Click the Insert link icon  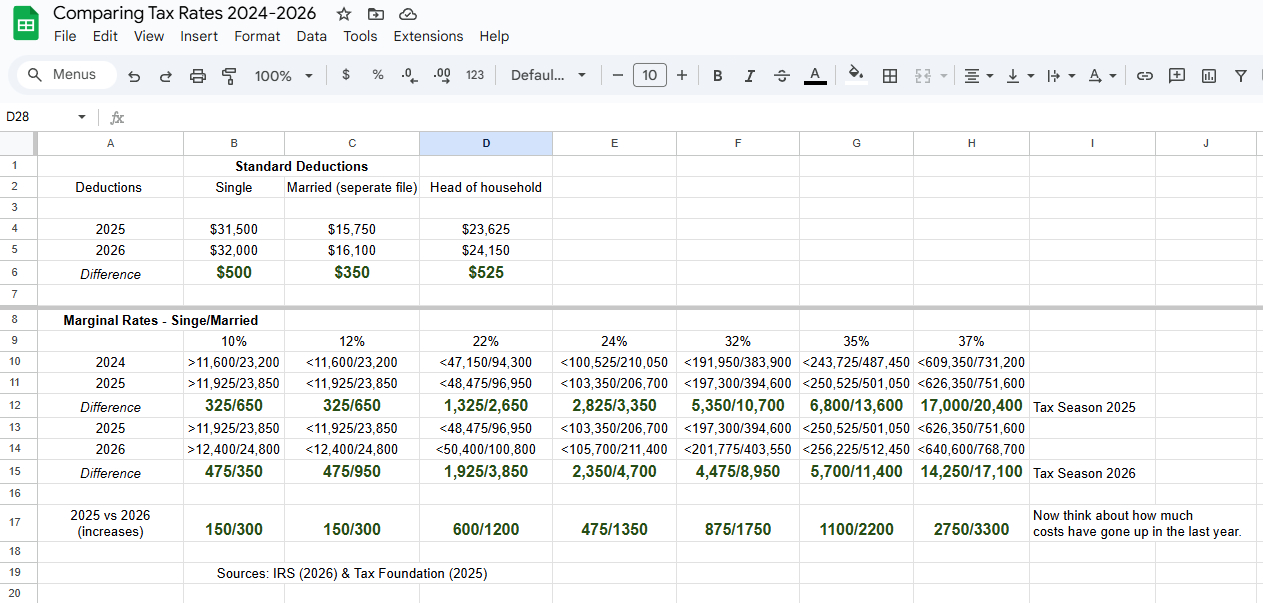[x=1145, y=76]
